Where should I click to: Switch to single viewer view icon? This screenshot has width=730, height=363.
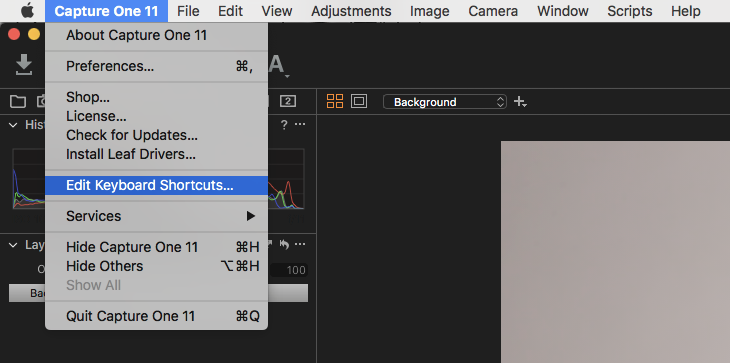coord(359,101)
